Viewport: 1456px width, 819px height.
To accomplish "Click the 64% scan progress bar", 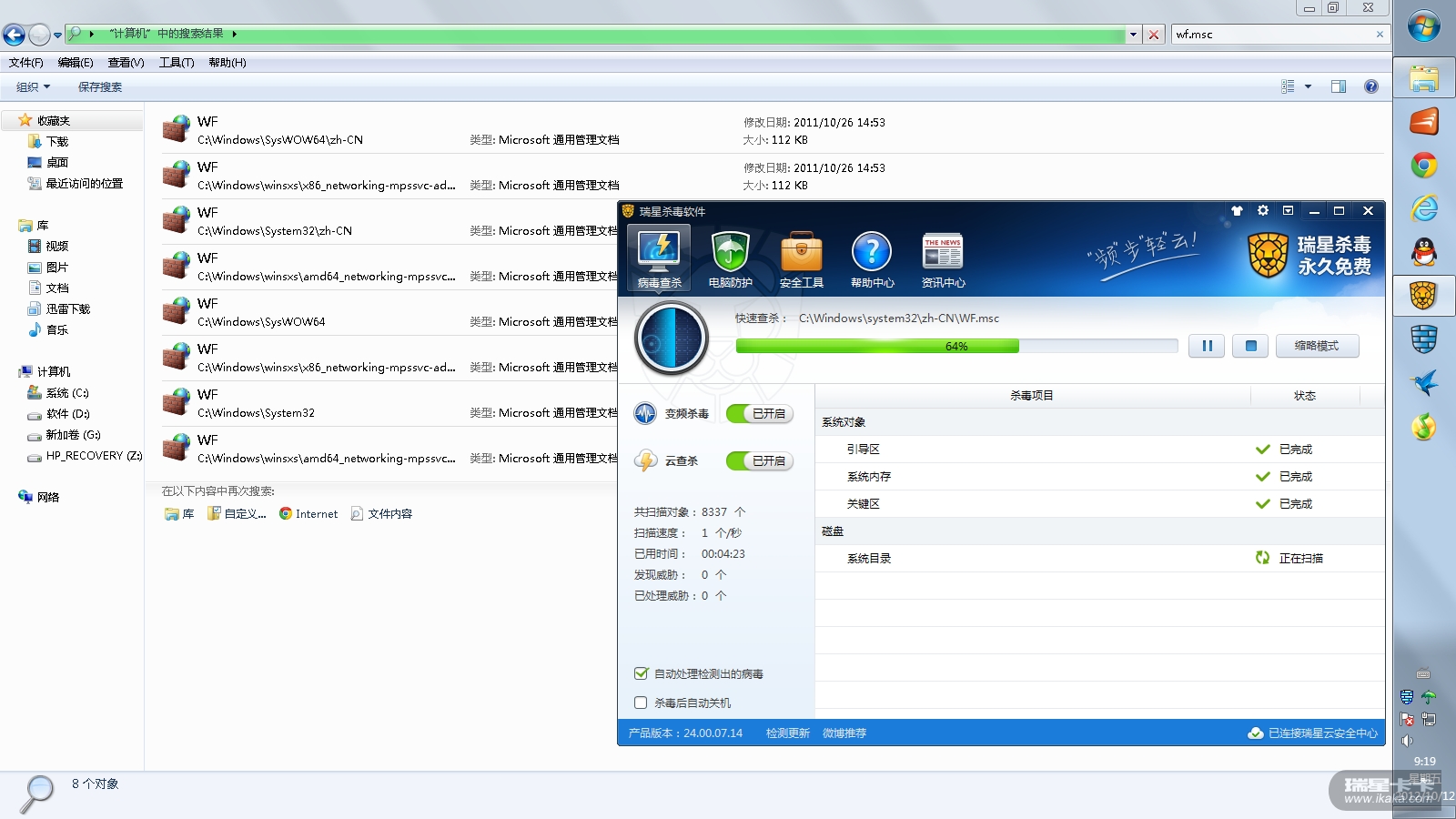I will [956, 347].
